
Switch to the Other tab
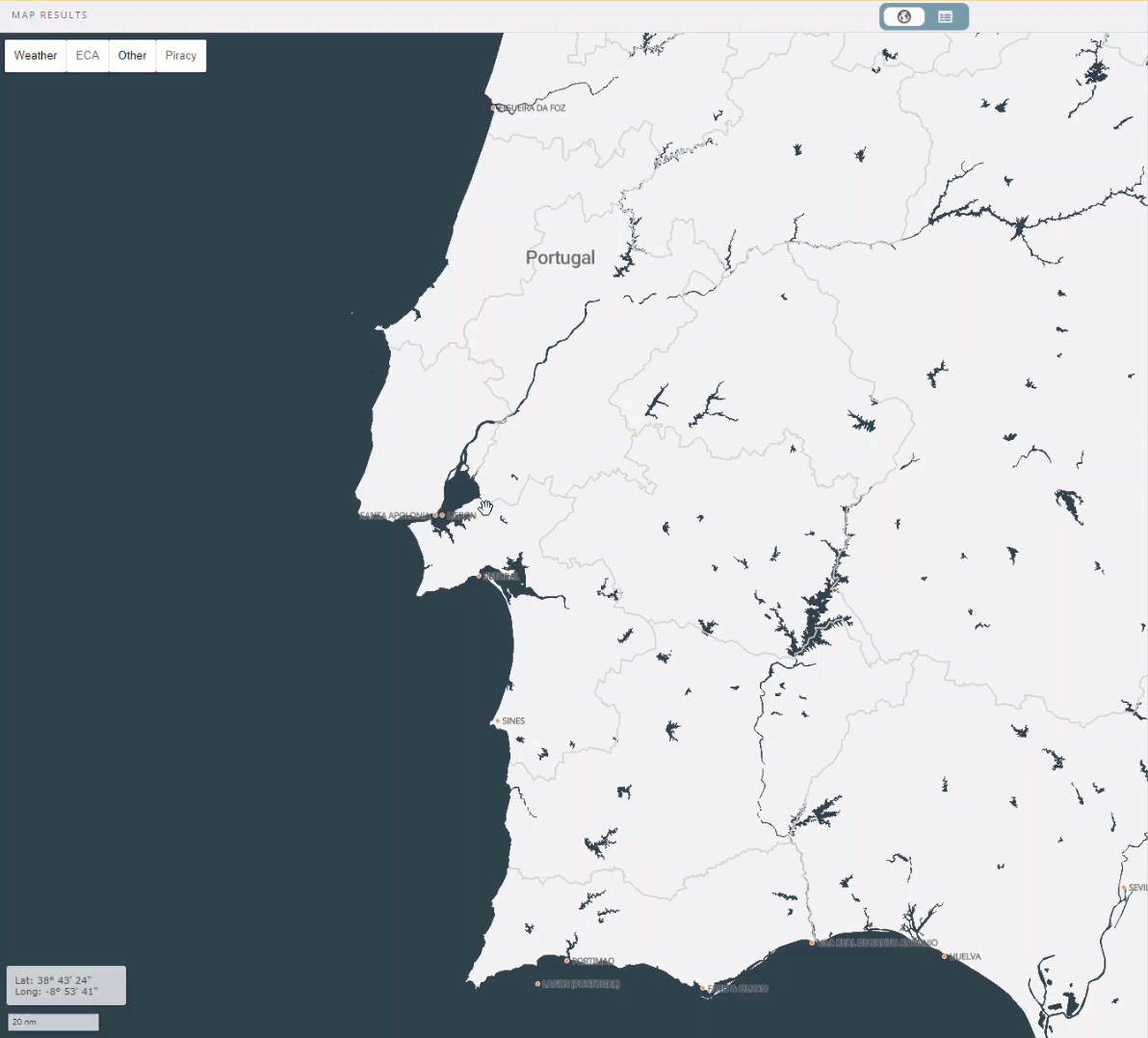click(132, 55)
